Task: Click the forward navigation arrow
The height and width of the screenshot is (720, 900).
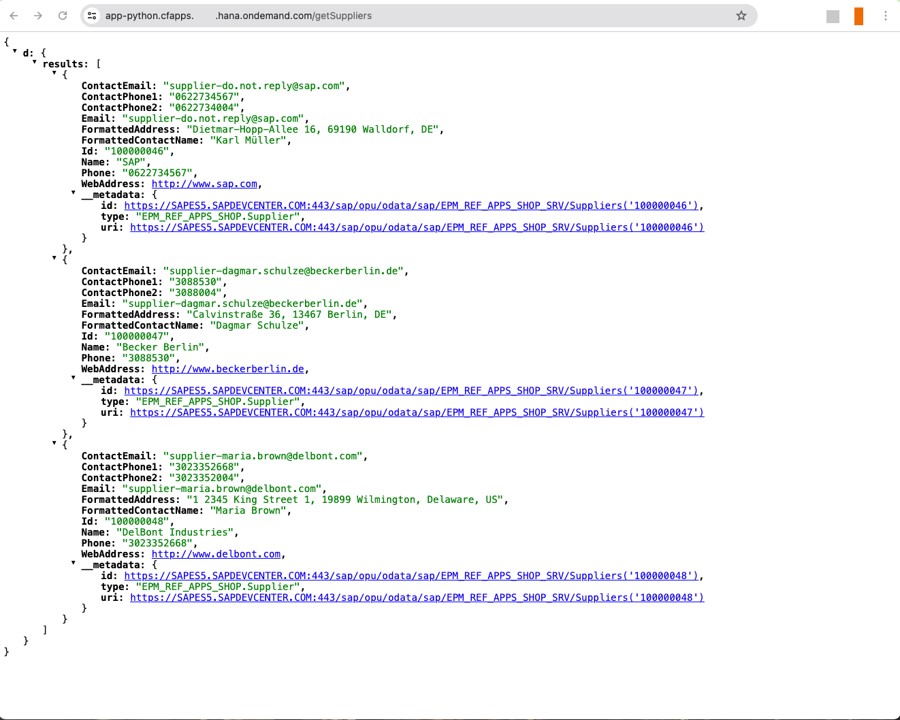Action: 37,15
